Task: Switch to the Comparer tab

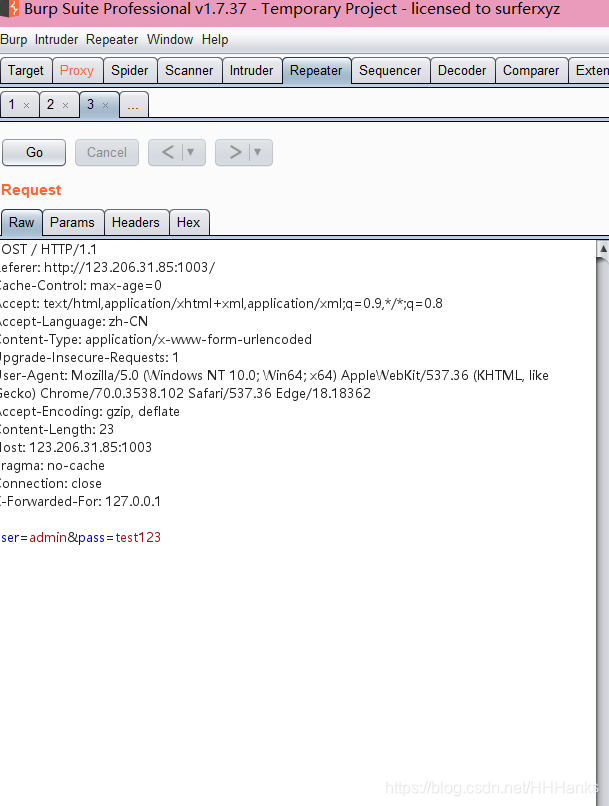Action: point(531,70)
